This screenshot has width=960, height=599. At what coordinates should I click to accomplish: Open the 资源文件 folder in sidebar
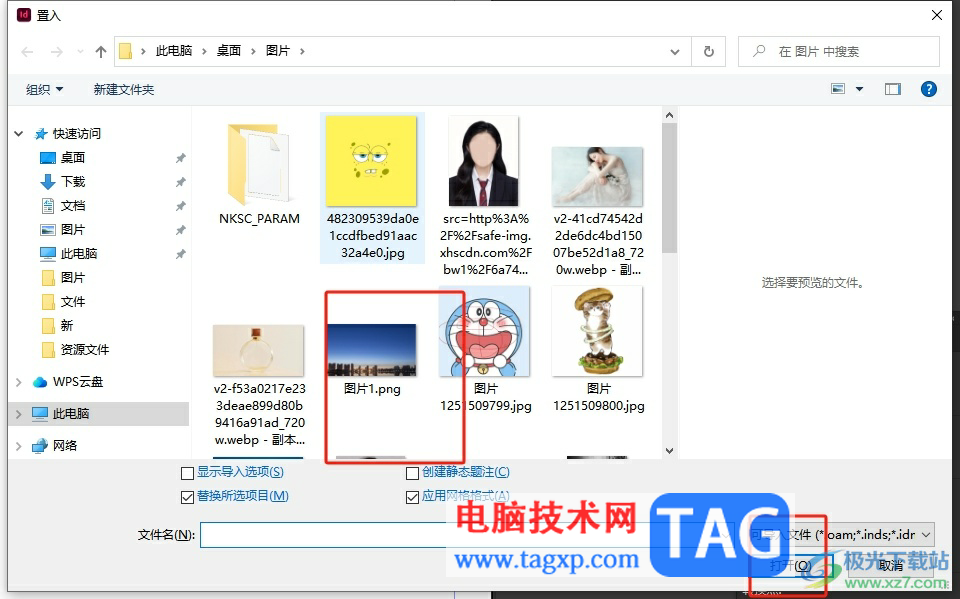pos(84,349)
